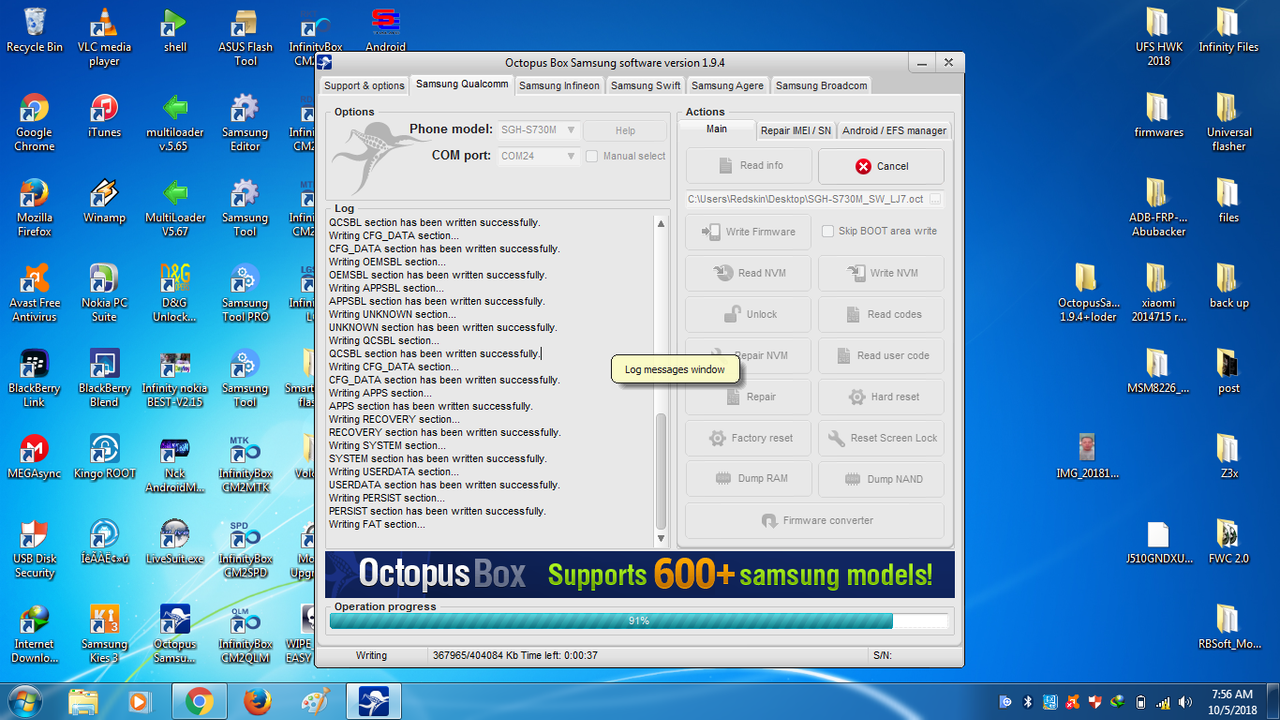Enable the Manual select checkbox

592,156
